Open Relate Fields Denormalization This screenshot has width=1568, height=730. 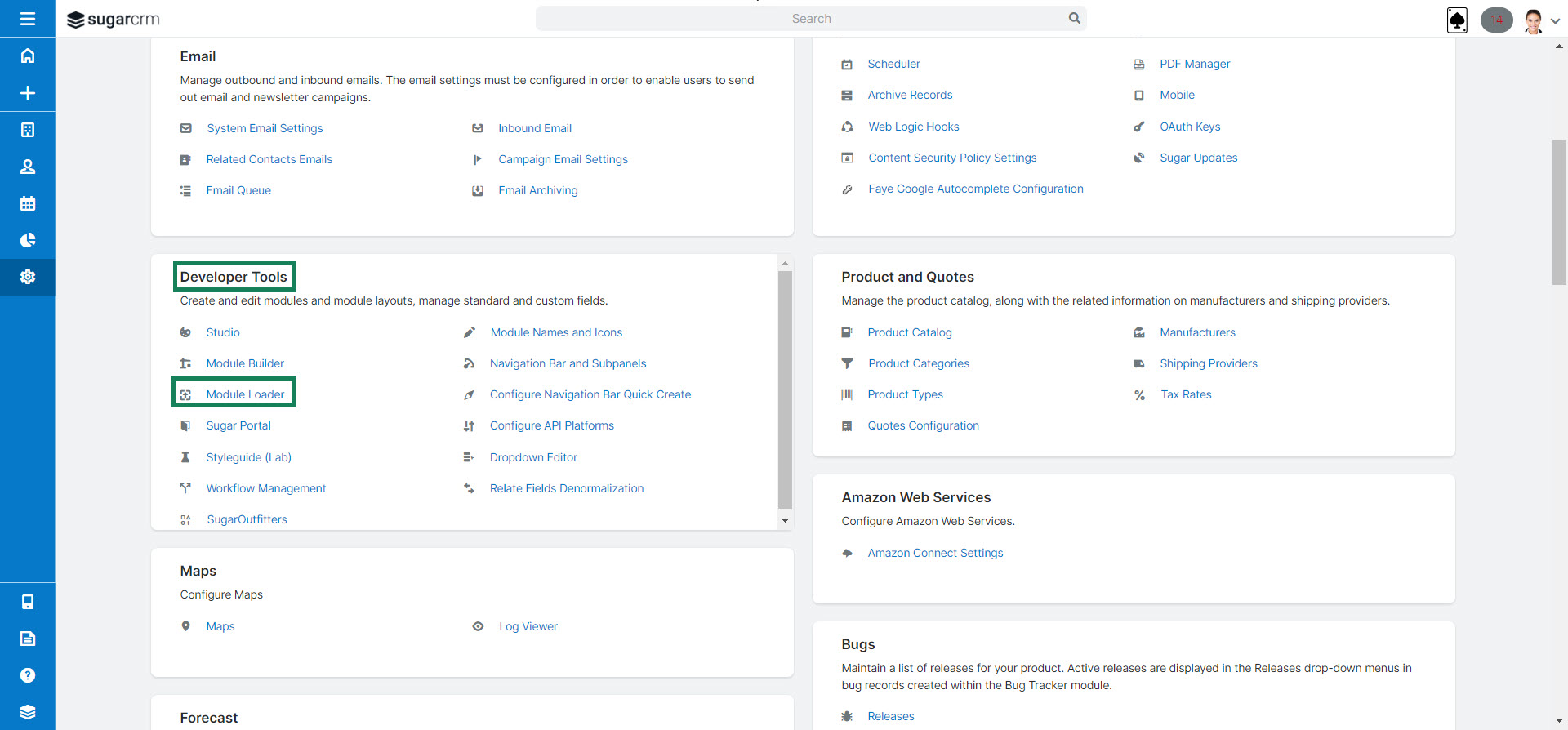click(x=567, y=488)
